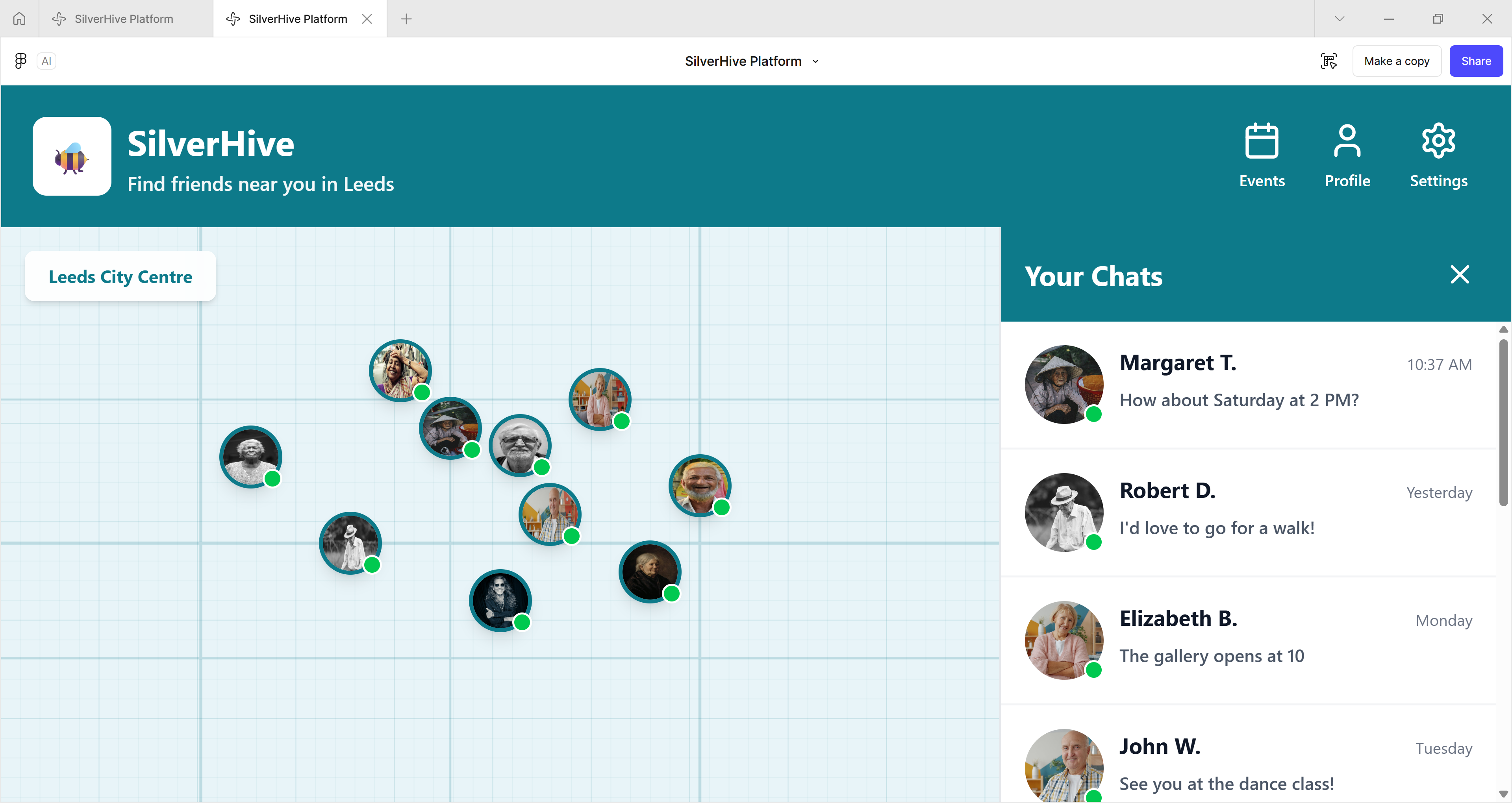This screenshot has width=1512, height=803.
Task: Click 'The gallery opens at 10' message
Action: 1212,656
